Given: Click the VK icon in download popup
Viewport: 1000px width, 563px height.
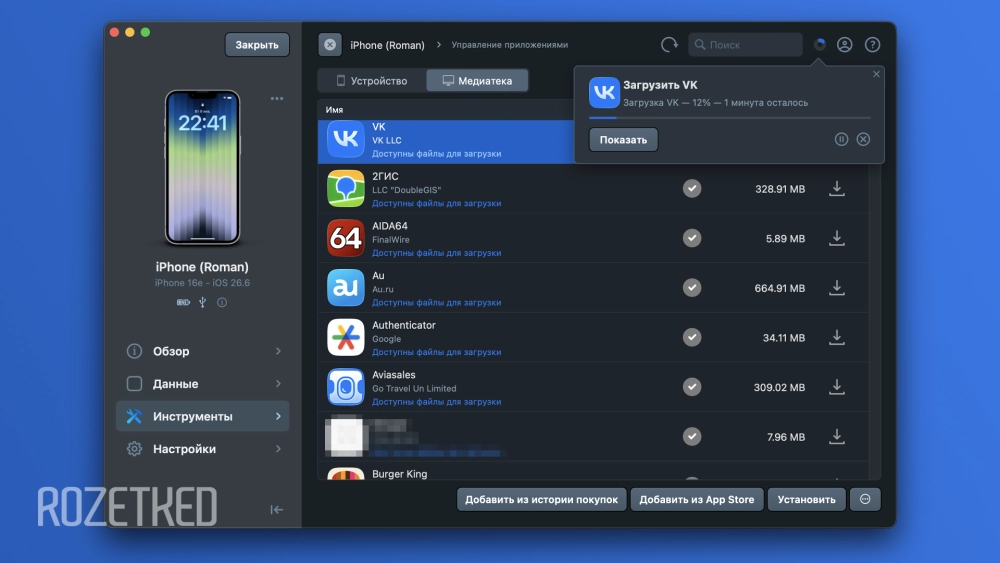Looking at the screenshot, I should [x=604, y=93].
